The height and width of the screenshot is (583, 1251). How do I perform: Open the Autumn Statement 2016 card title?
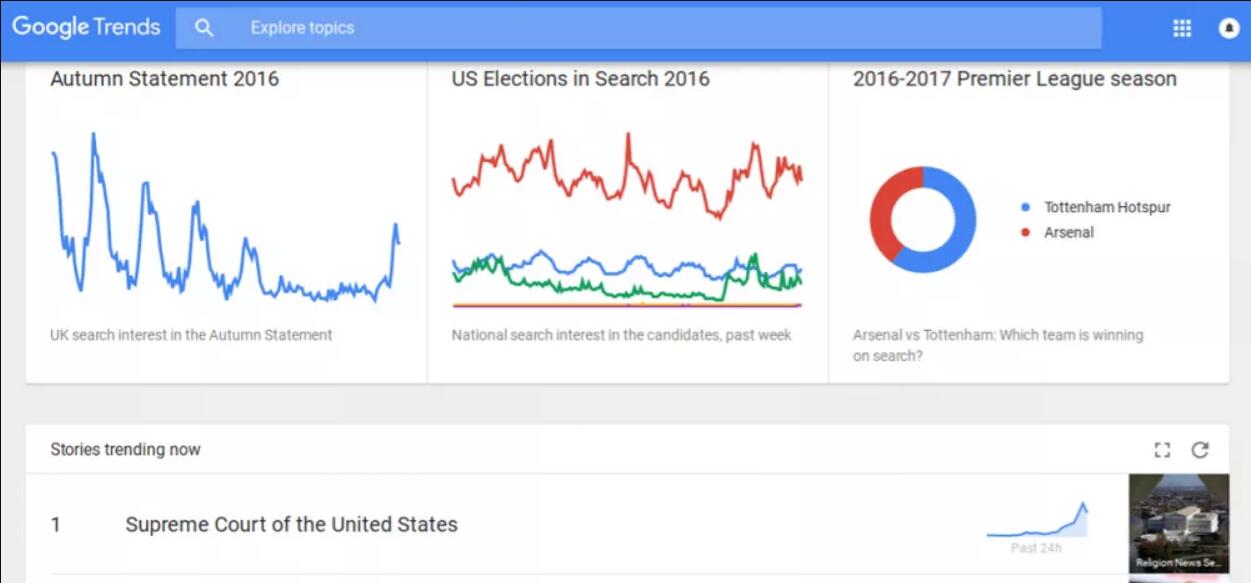[165, 79]
